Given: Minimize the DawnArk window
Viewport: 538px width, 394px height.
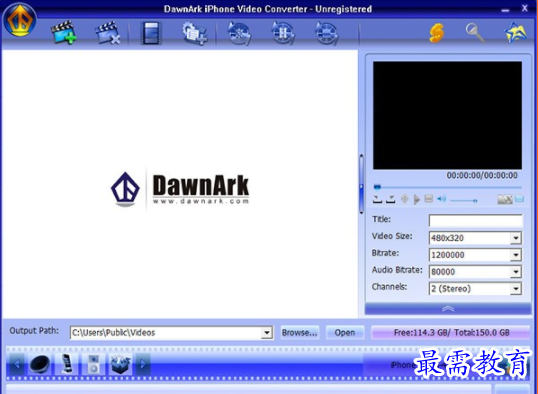Looking at the screenshot, I should click(505, 10).
